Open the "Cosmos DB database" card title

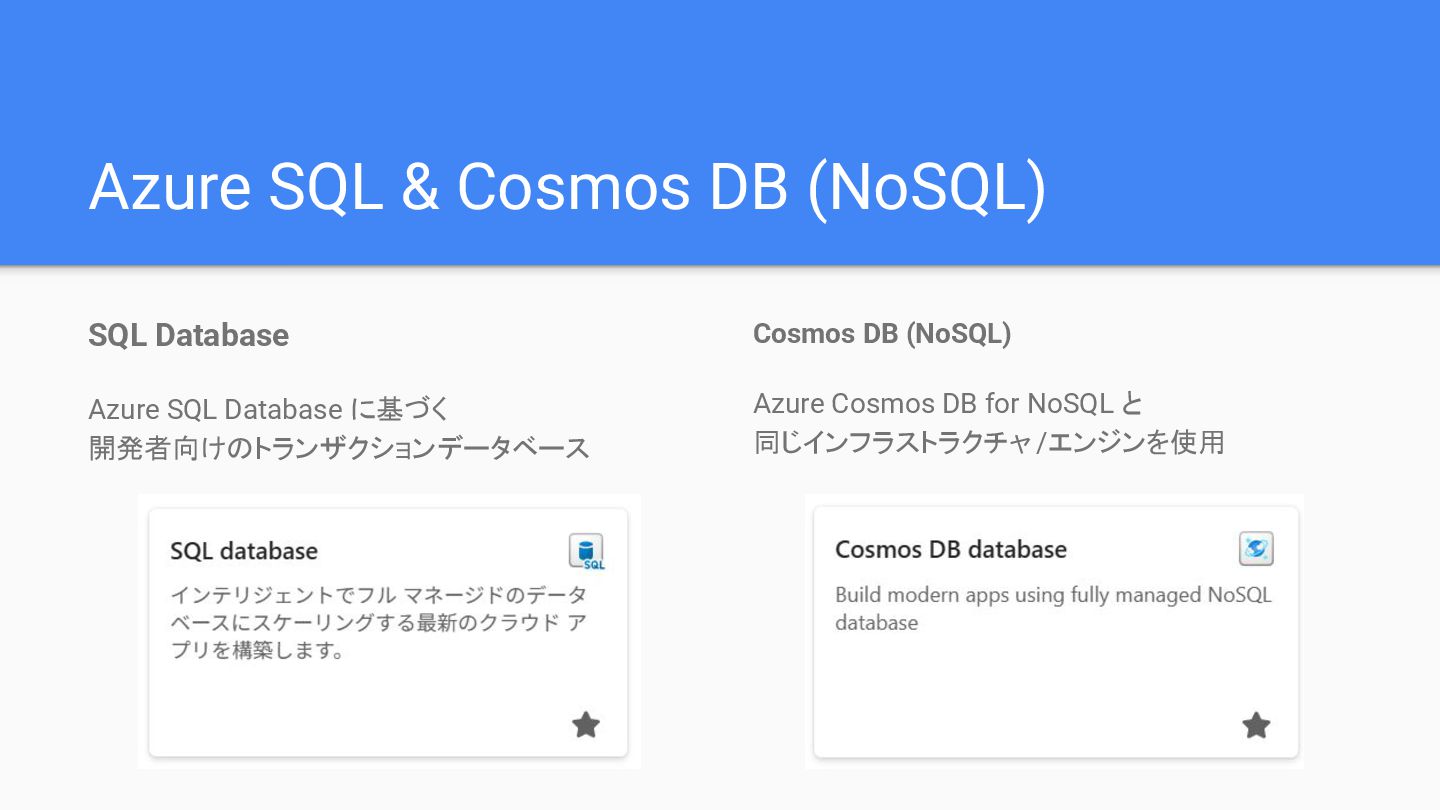pyautogui.click(x=950, y=549)
